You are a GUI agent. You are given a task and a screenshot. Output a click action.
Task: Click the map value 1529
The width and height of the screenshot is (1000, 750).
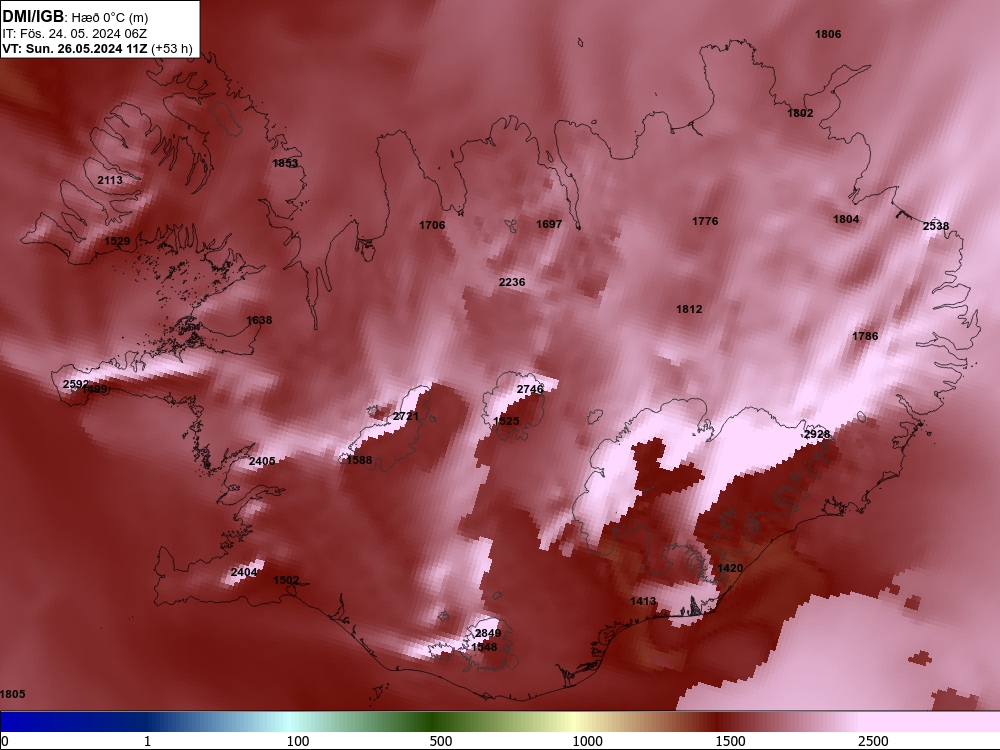coord(117,241)
